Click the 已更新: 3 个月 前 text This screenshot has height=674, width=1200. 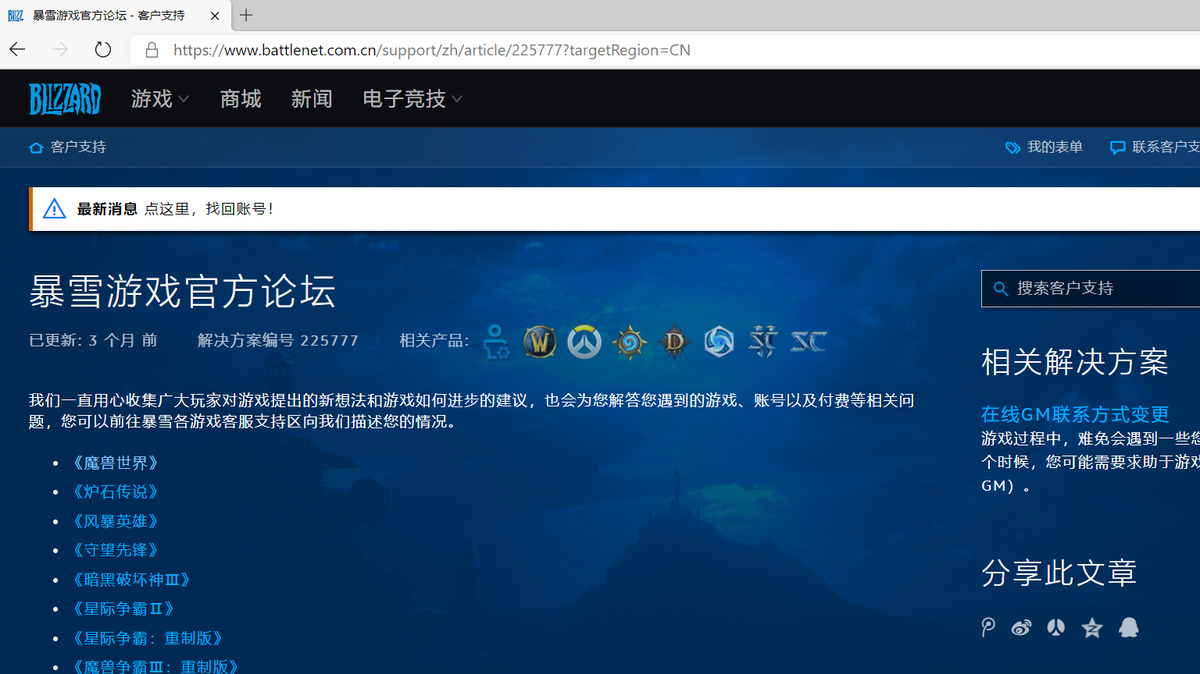[93, 340]
